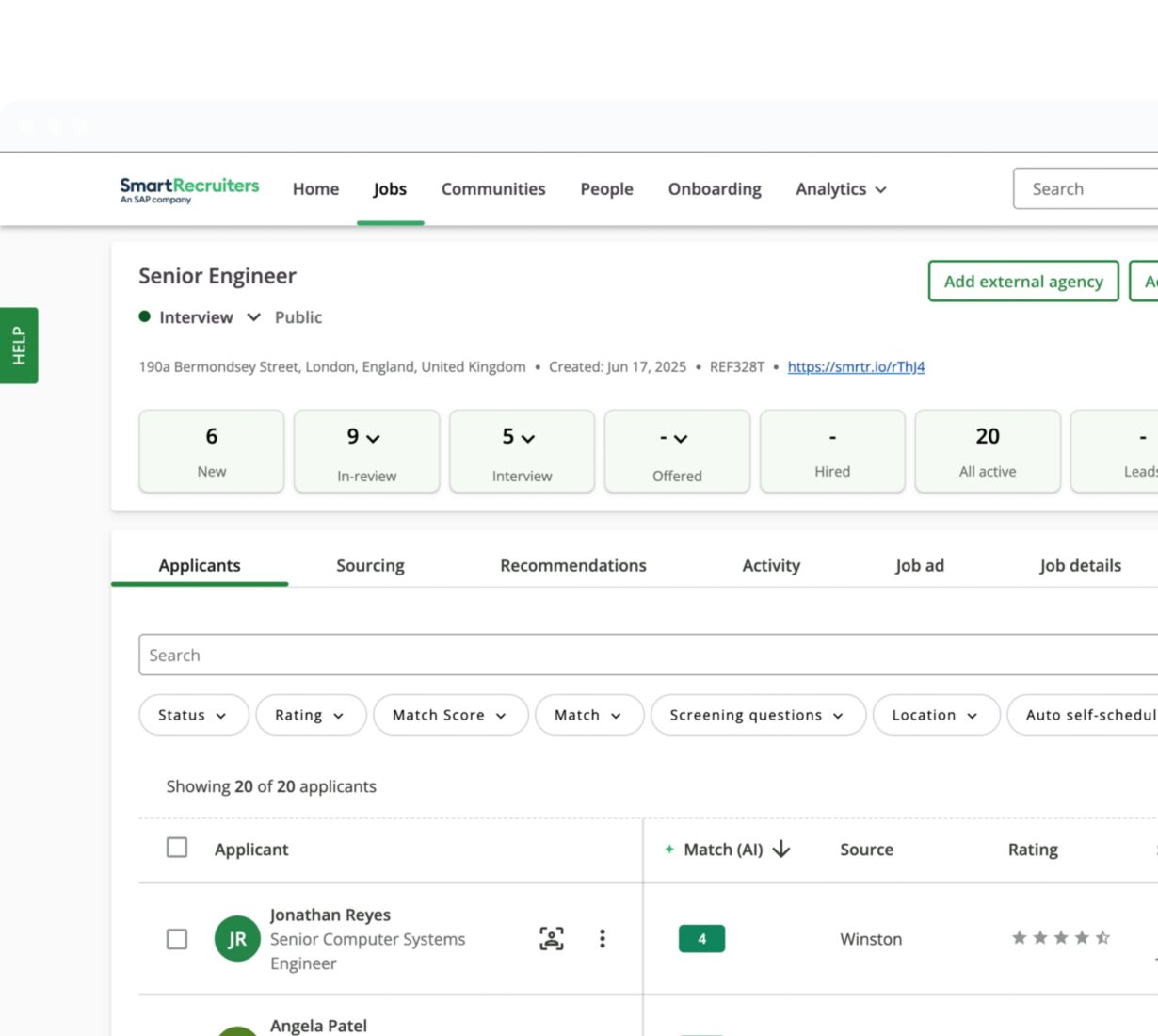The image size is (1158, 1036).
Task: Click Add external agency button
Action: click(x=1022, y=282)
